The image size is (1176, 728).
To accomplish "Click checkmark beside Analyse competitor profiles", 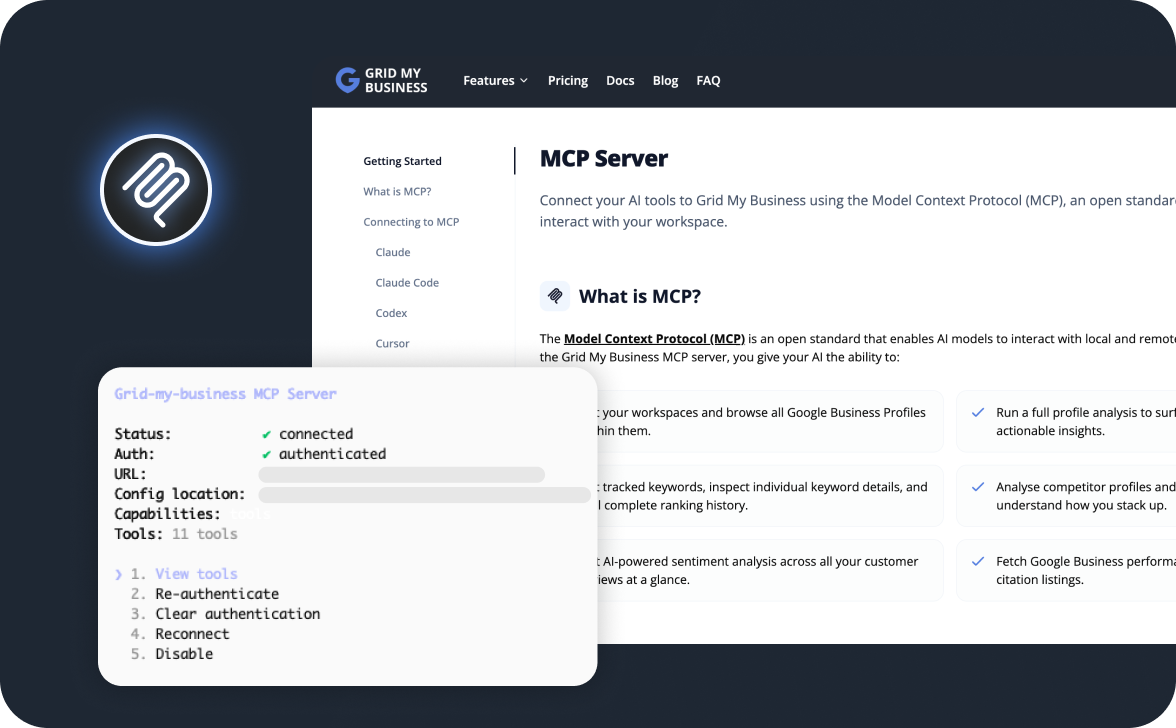I will [978, 487].
